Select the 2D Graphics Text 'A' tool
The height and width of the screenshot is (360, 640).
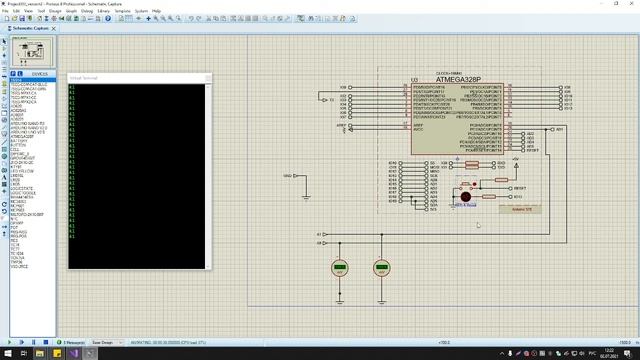tap(4, 178)
